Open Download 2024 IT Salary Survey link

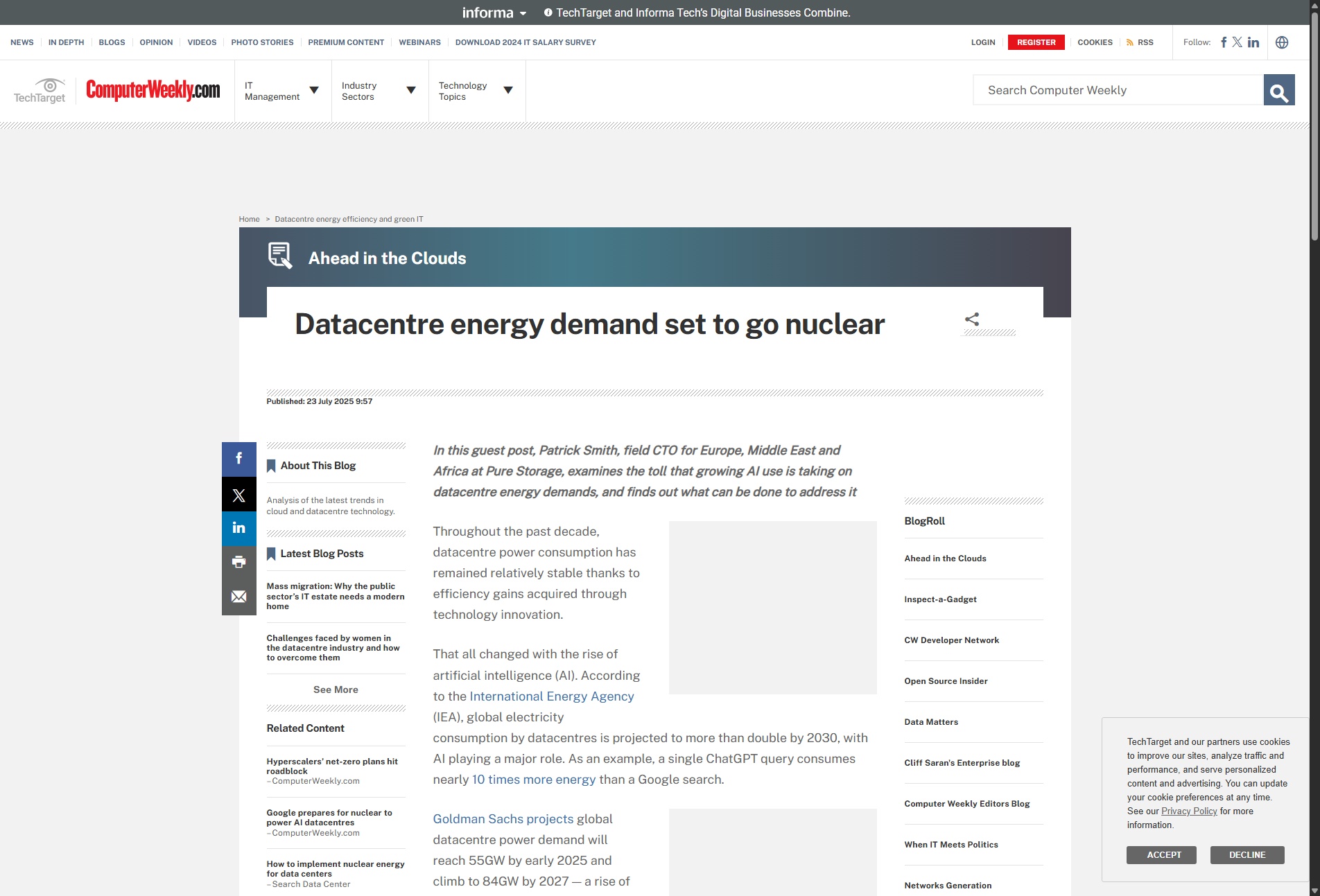526,42
